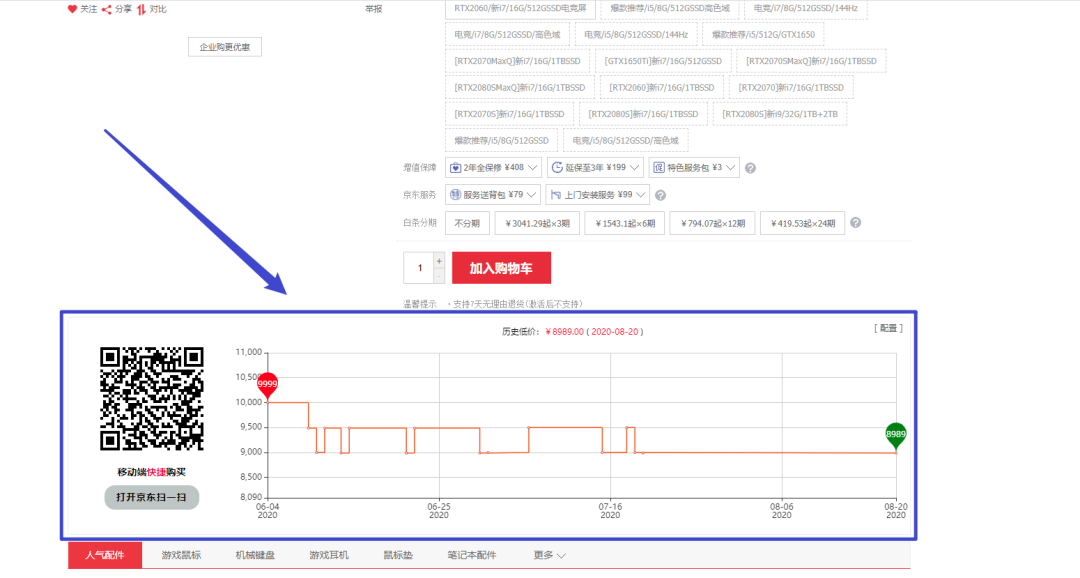
Task: Click the QR code image
Action: click(152, 399)
